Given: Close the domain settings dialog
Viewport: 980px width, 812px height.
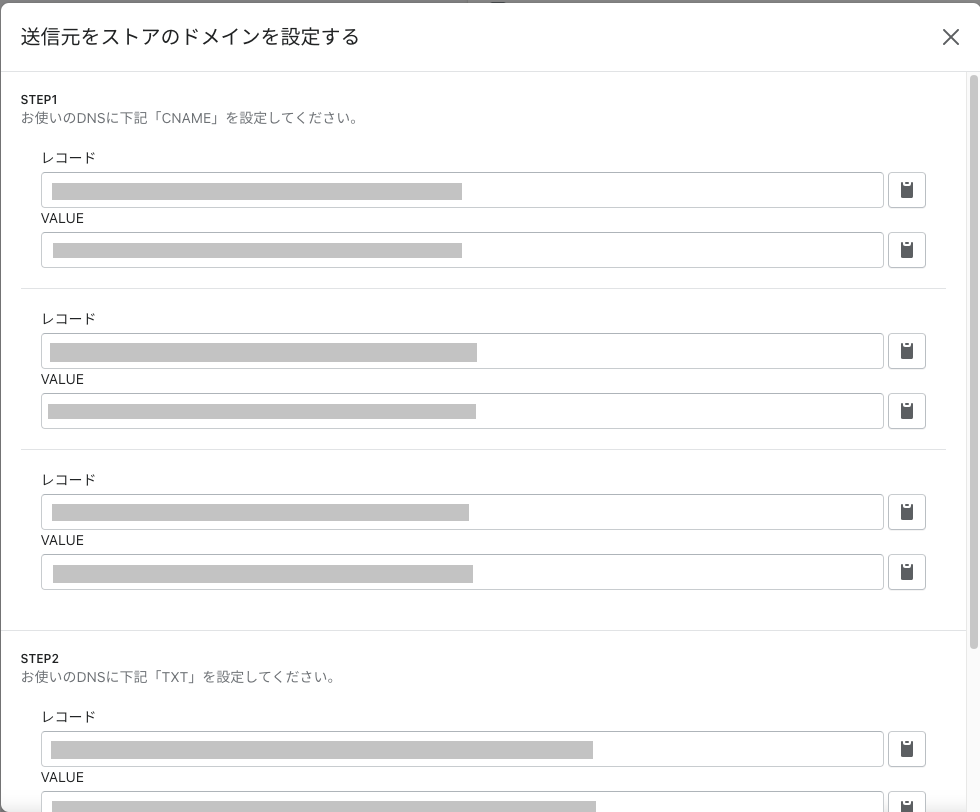Looking at the screenshot, I should click(x=950, y=37).
